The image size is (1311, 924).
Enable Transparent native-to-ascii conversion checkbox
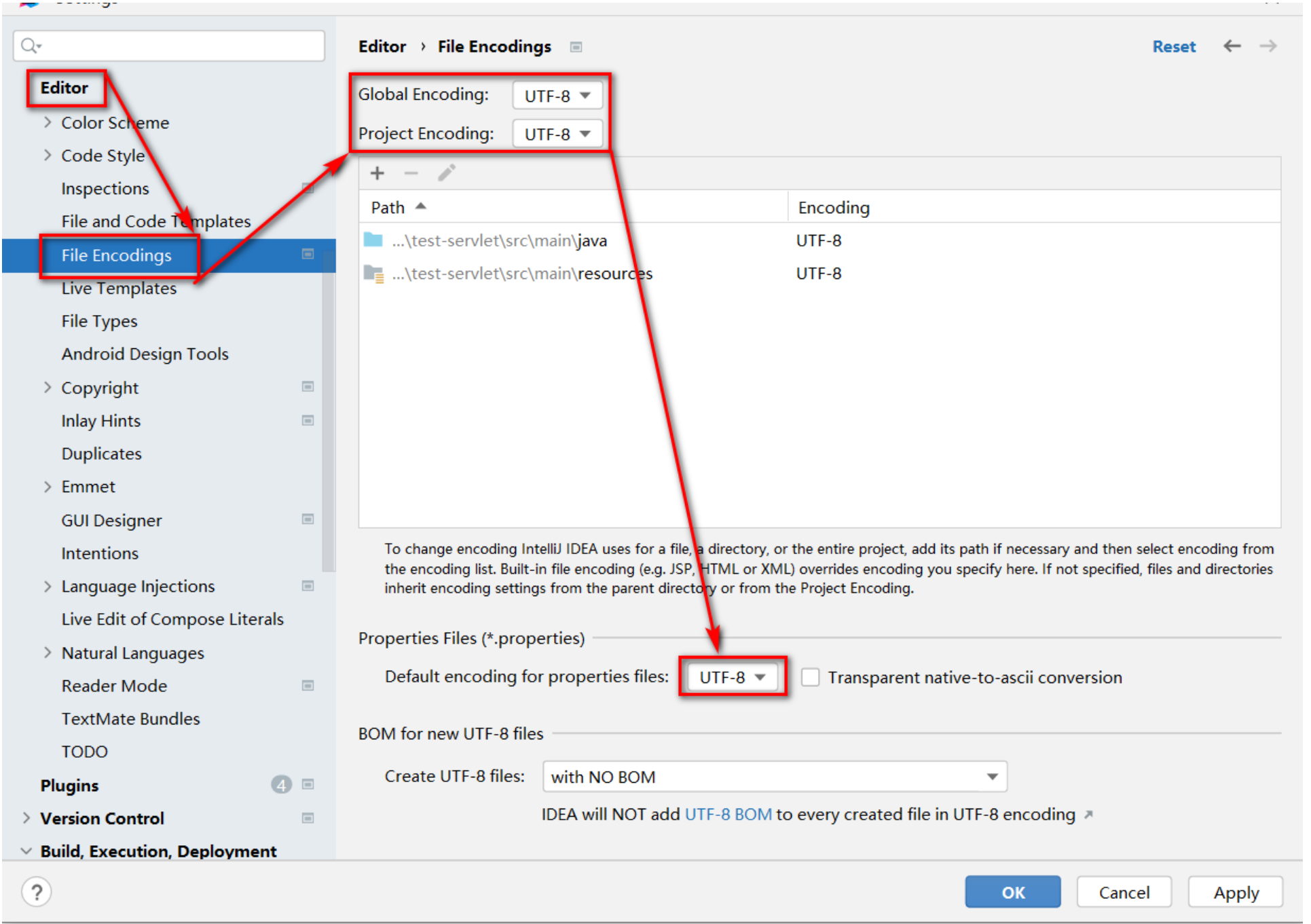coord(811,678)
